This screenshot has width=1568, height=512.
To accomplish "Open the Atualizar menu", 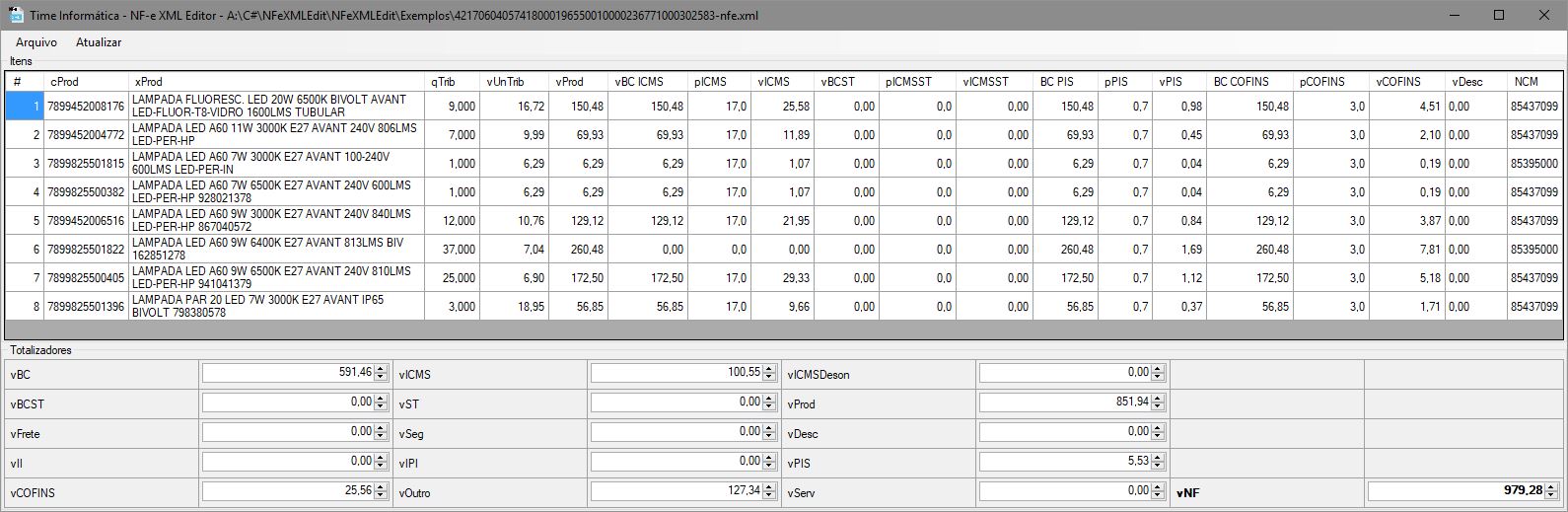I will click(99, 42).
